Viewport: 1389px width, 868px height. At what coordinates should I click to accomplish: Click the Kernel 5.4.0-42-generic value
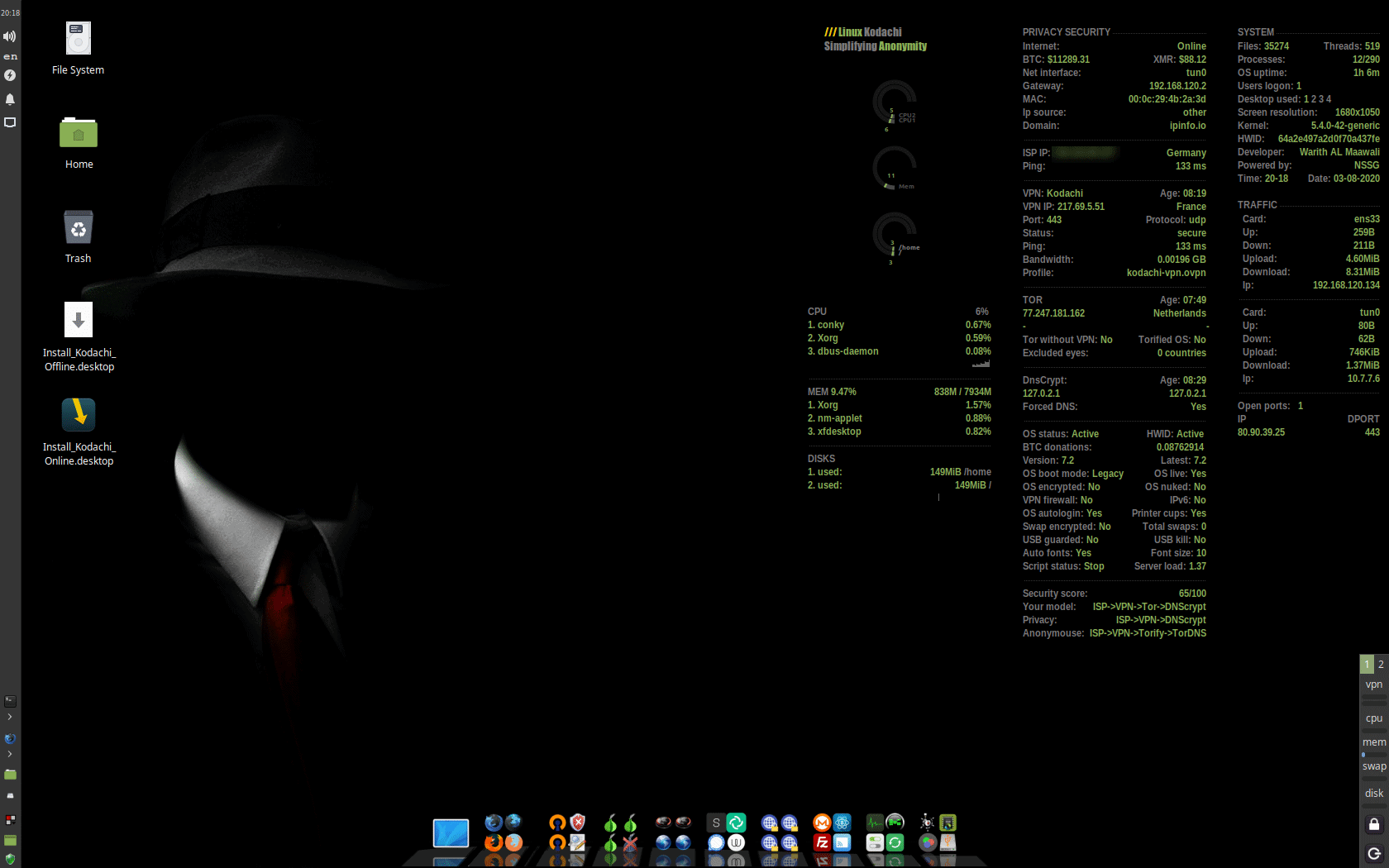point(1345,126)
